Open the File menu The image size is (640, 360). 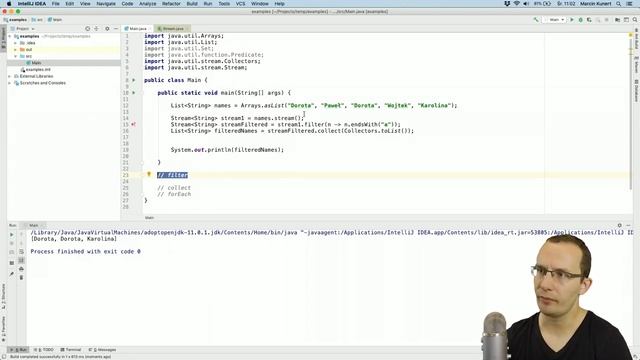tap(56, 4)
